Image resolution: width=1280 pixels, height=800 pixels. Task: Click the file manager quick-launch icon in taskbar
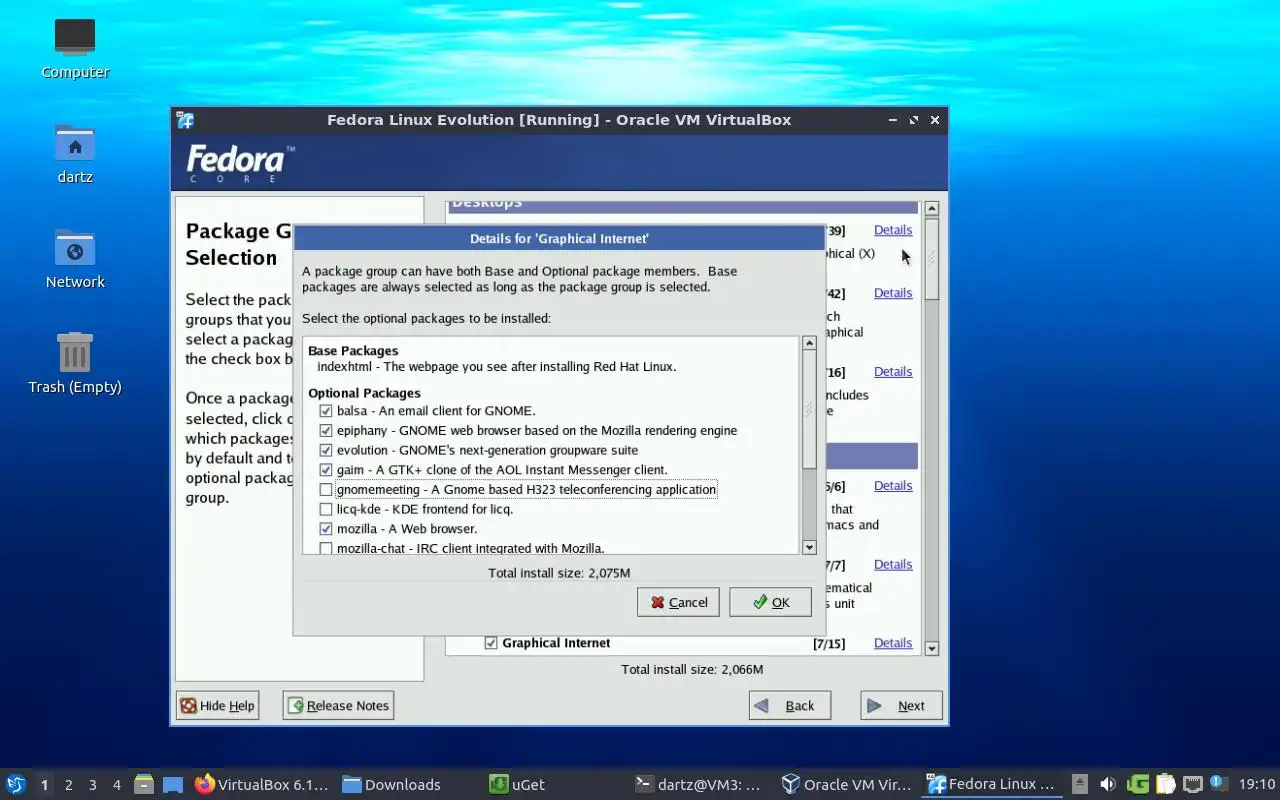click(144, 785)
